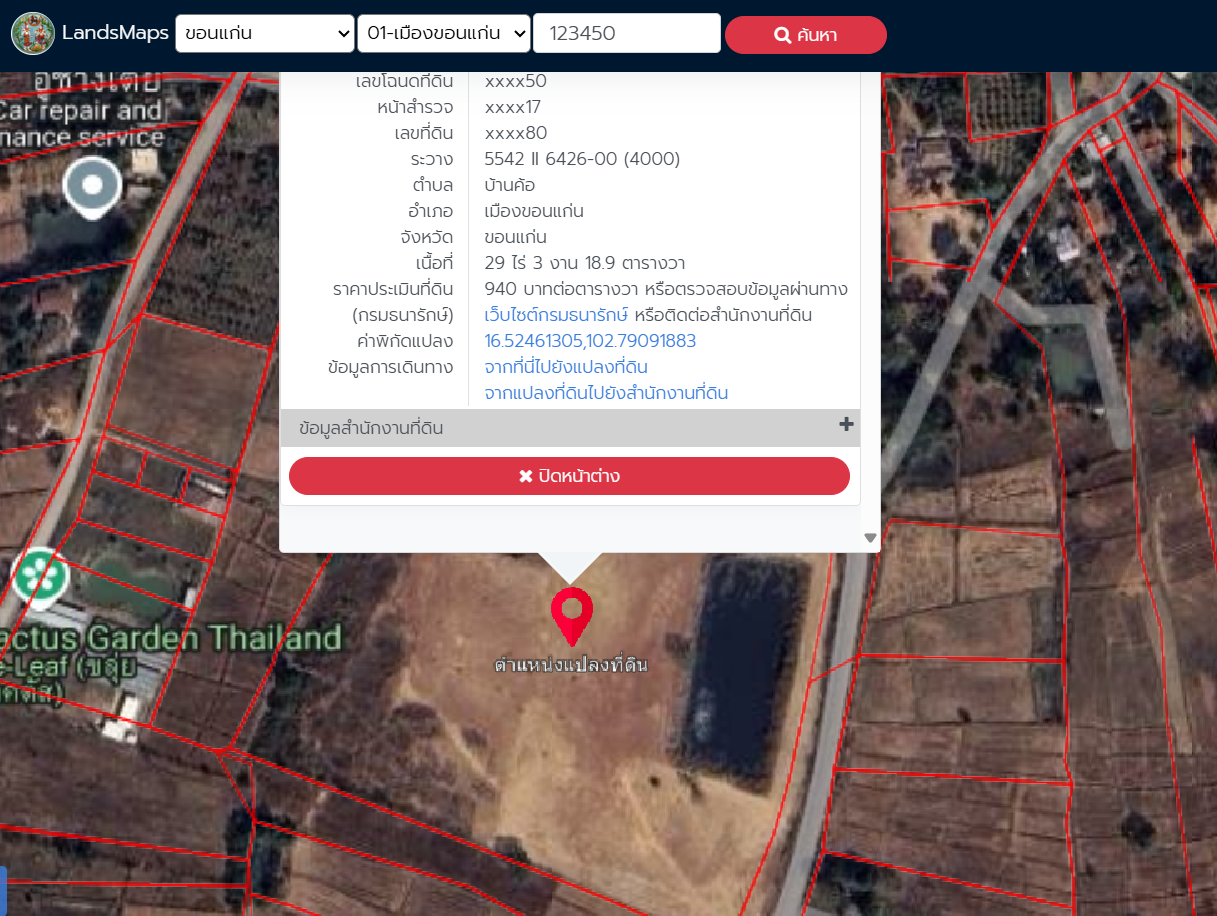The height and width of the screenshot is (916, 1217).
Task: Close the popup with ปิดหน้าต่าง button
Action: pyautogui.click(x=569, y=476)
